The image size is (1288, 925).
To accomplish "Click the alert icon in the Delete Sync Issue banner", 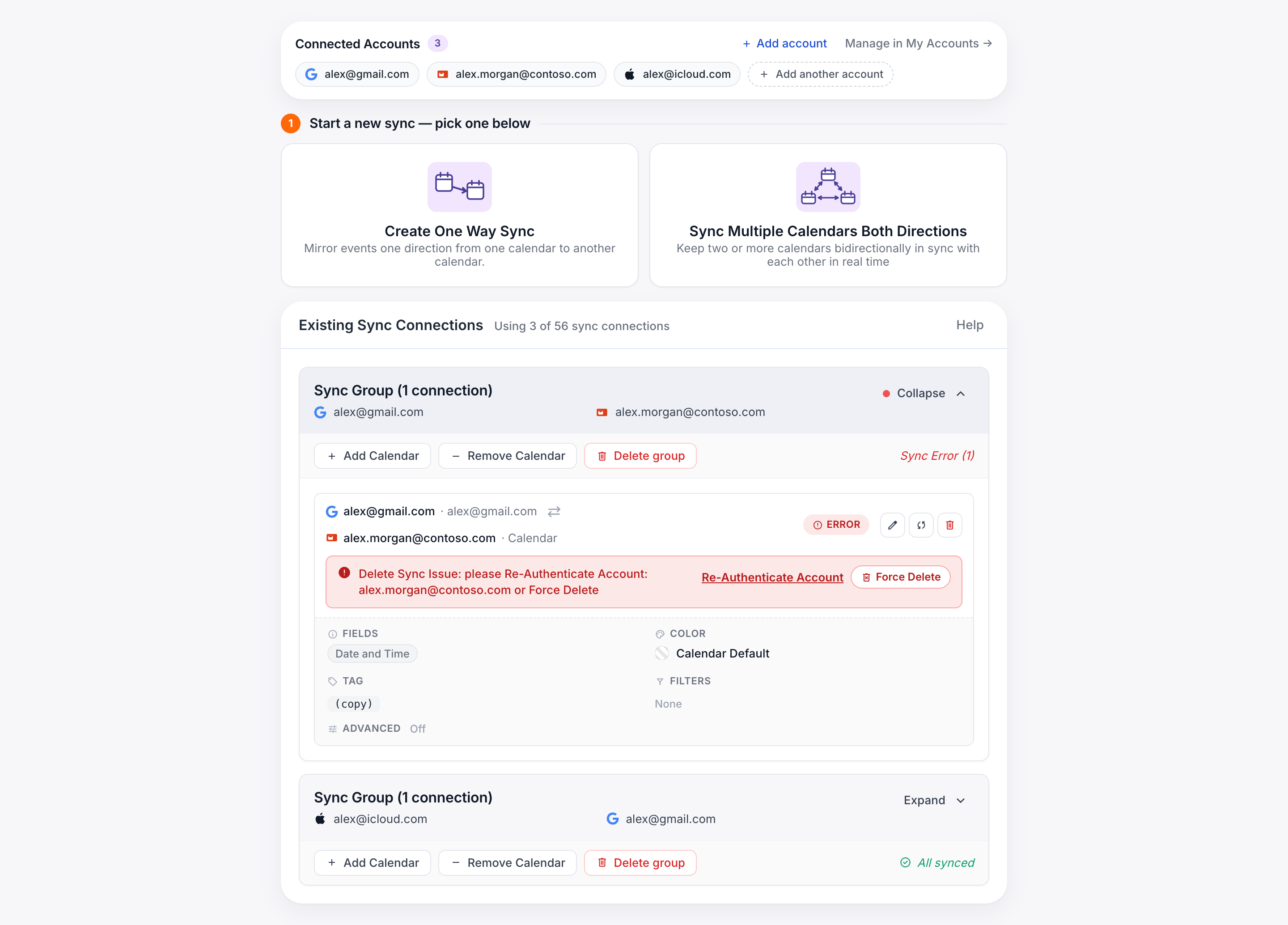I will click(344, 573).
